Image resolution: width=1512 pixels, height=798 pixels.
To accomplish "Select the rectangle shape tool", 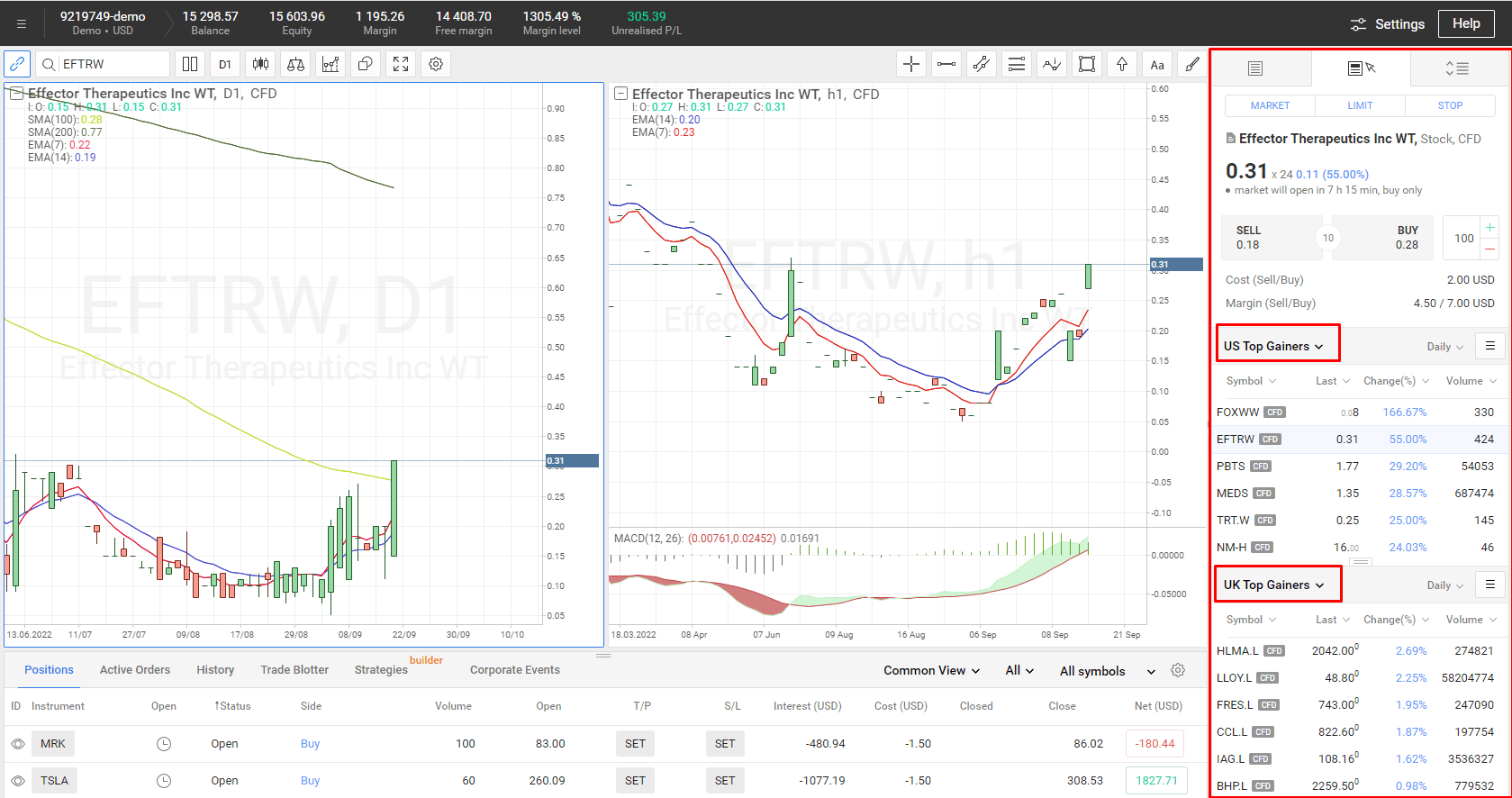I will 1087,64.
